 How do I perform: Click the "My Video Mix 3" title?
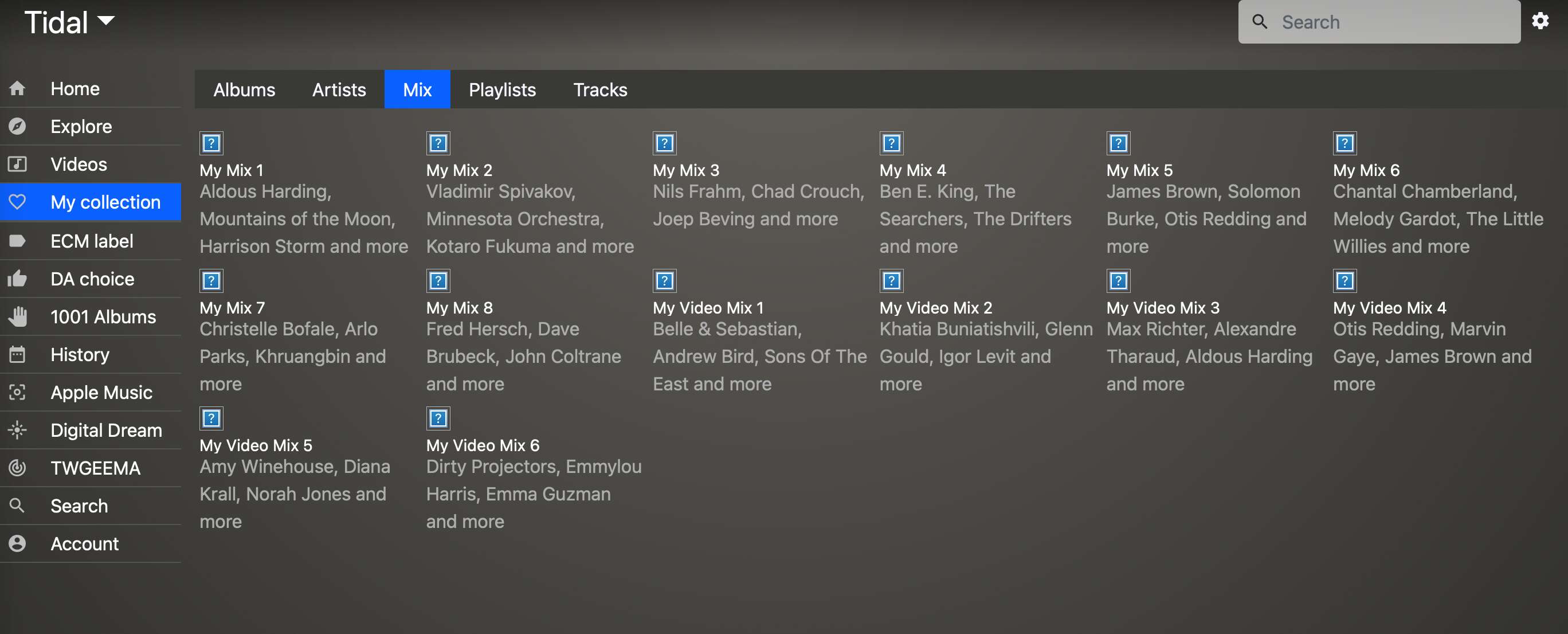pyautogui.click(x=1163, y=308)
